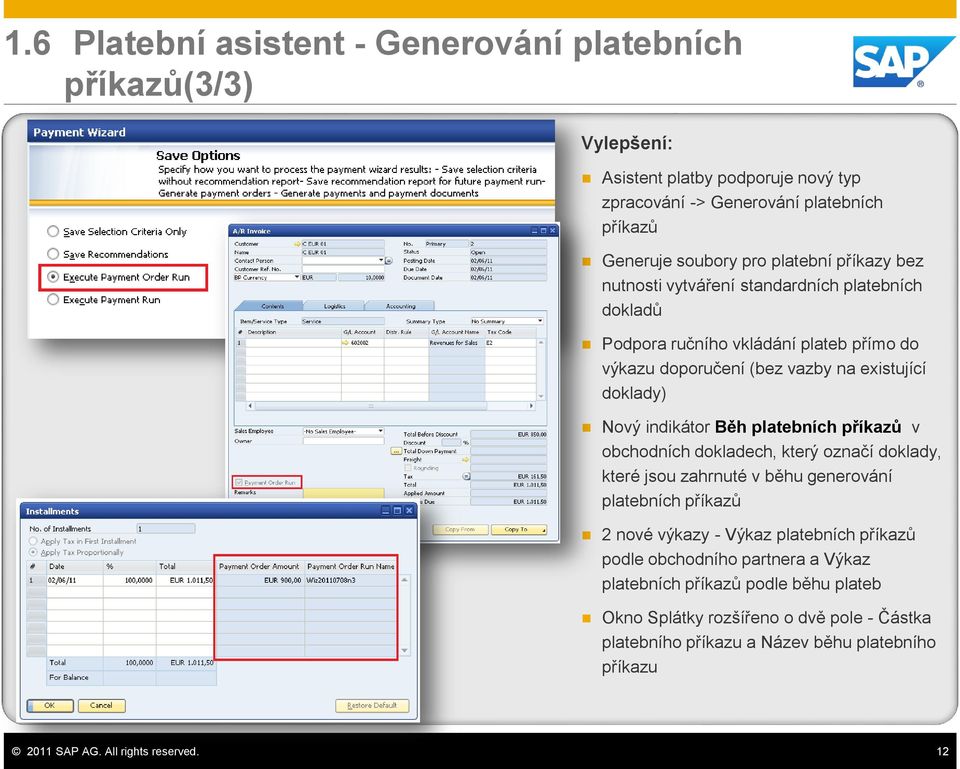Close the A/R Invoice window
960x769 pixels.
click(x=552, y=231)
